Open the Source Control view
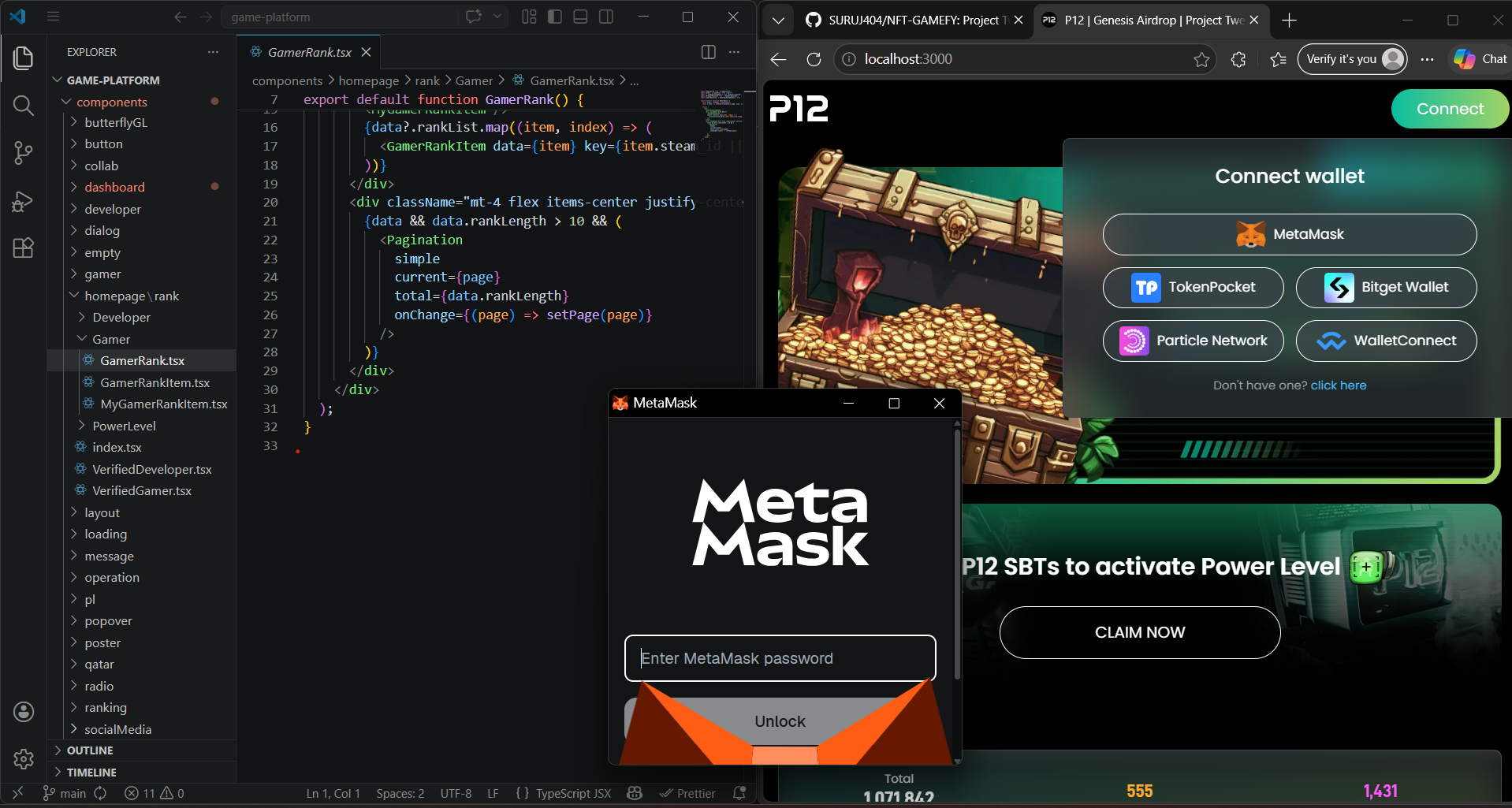 pos(24,153)
